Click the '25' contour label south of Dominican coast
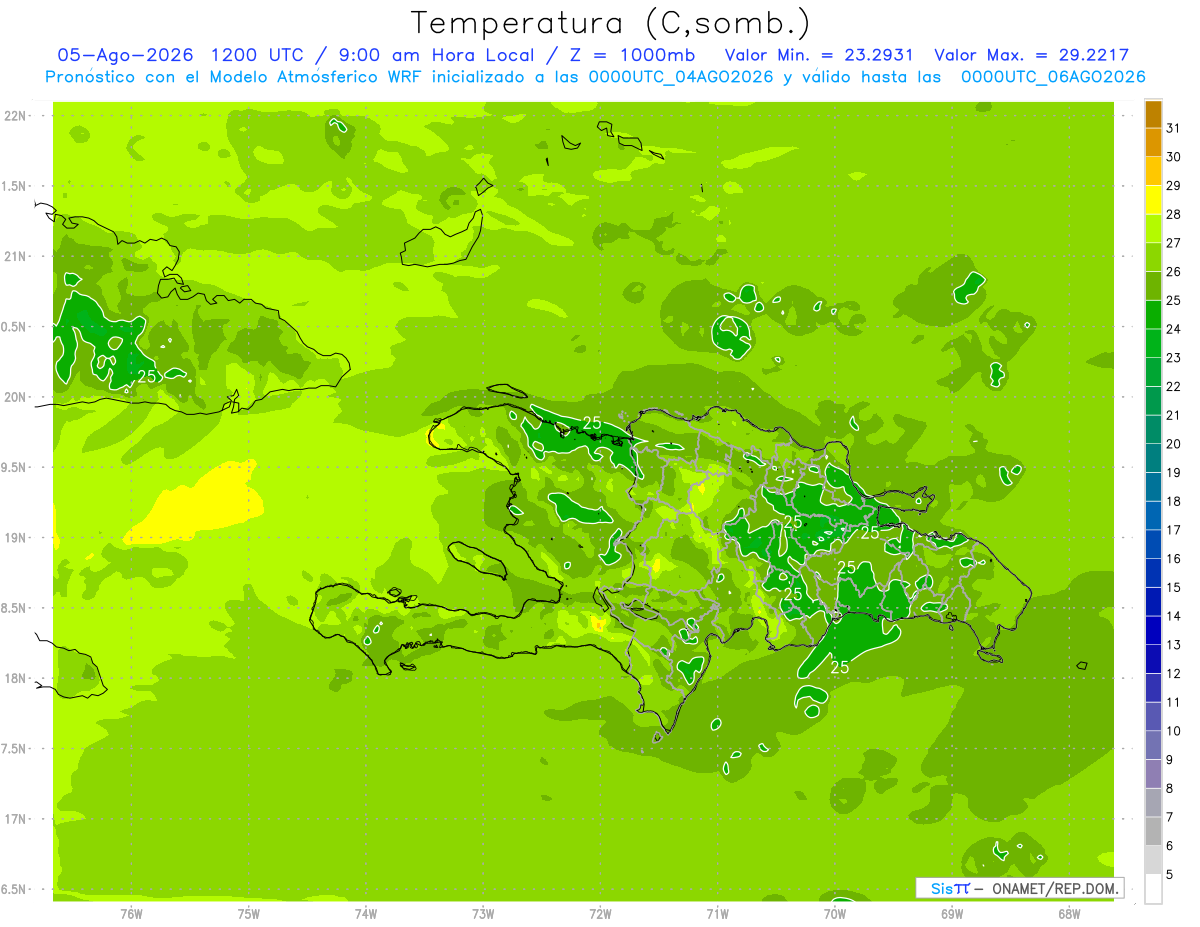 click(840, 666)
